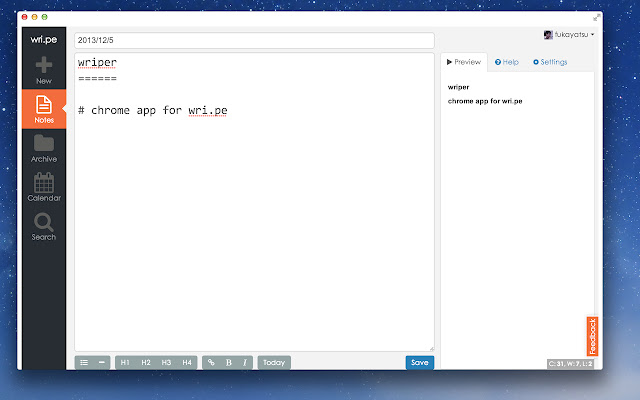The height and width of the screenshot is (400, 640).
Task: Click the fullscreen expand icon
Action: (x=596, y=18)
